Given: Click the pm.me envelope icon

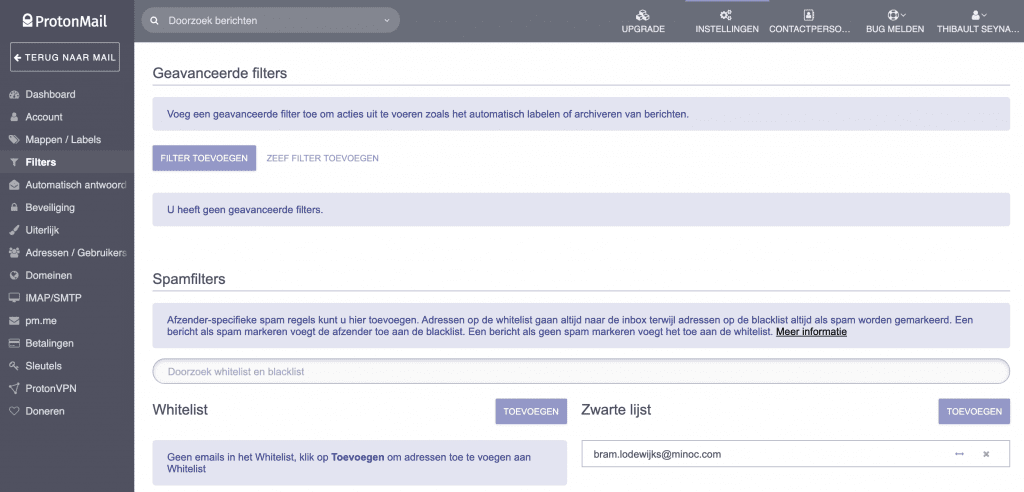Looking at the screenshot, I should pyautogui.click(x=14, y=321).
